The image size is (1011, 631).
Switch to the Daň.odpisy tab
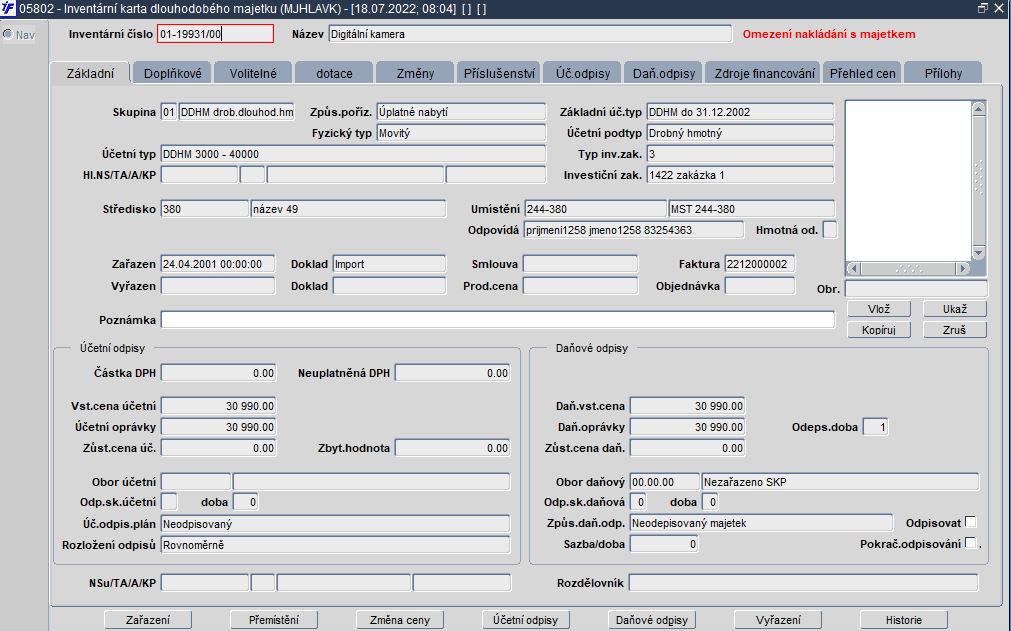click(x=664, y=73)
